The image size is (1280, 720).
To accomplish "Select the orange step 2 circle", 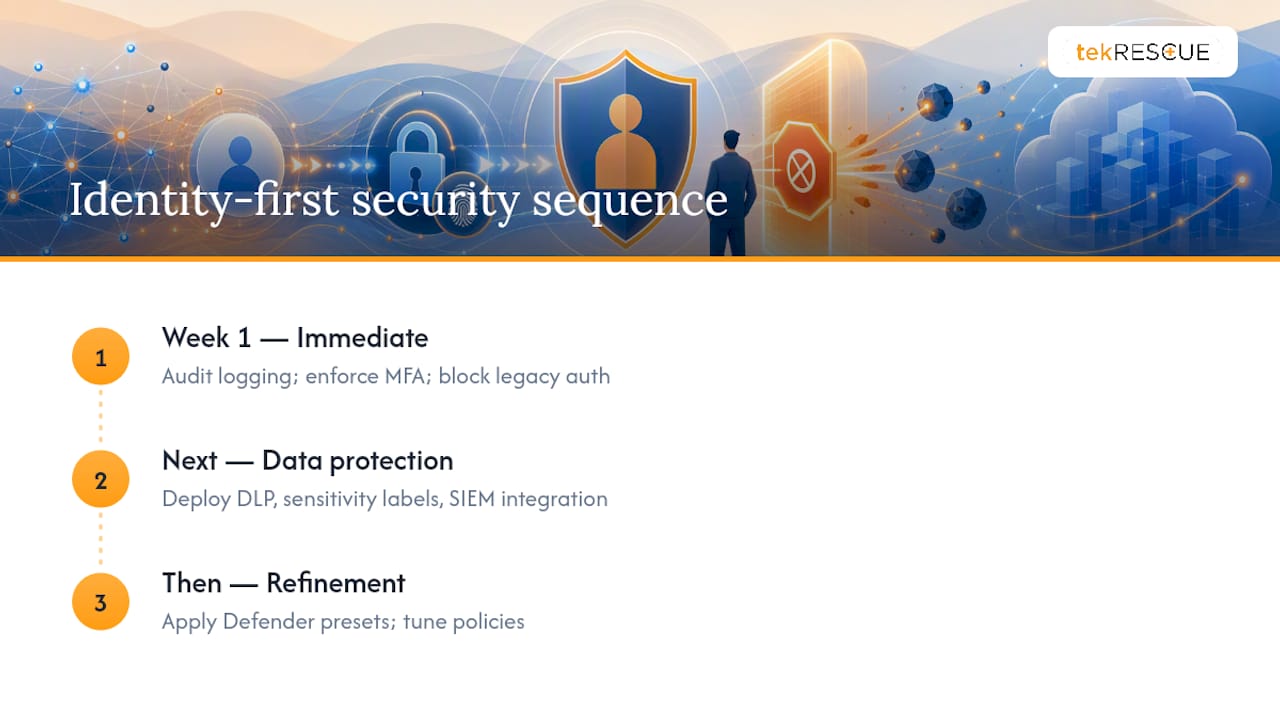I will (x=101, y=479).
